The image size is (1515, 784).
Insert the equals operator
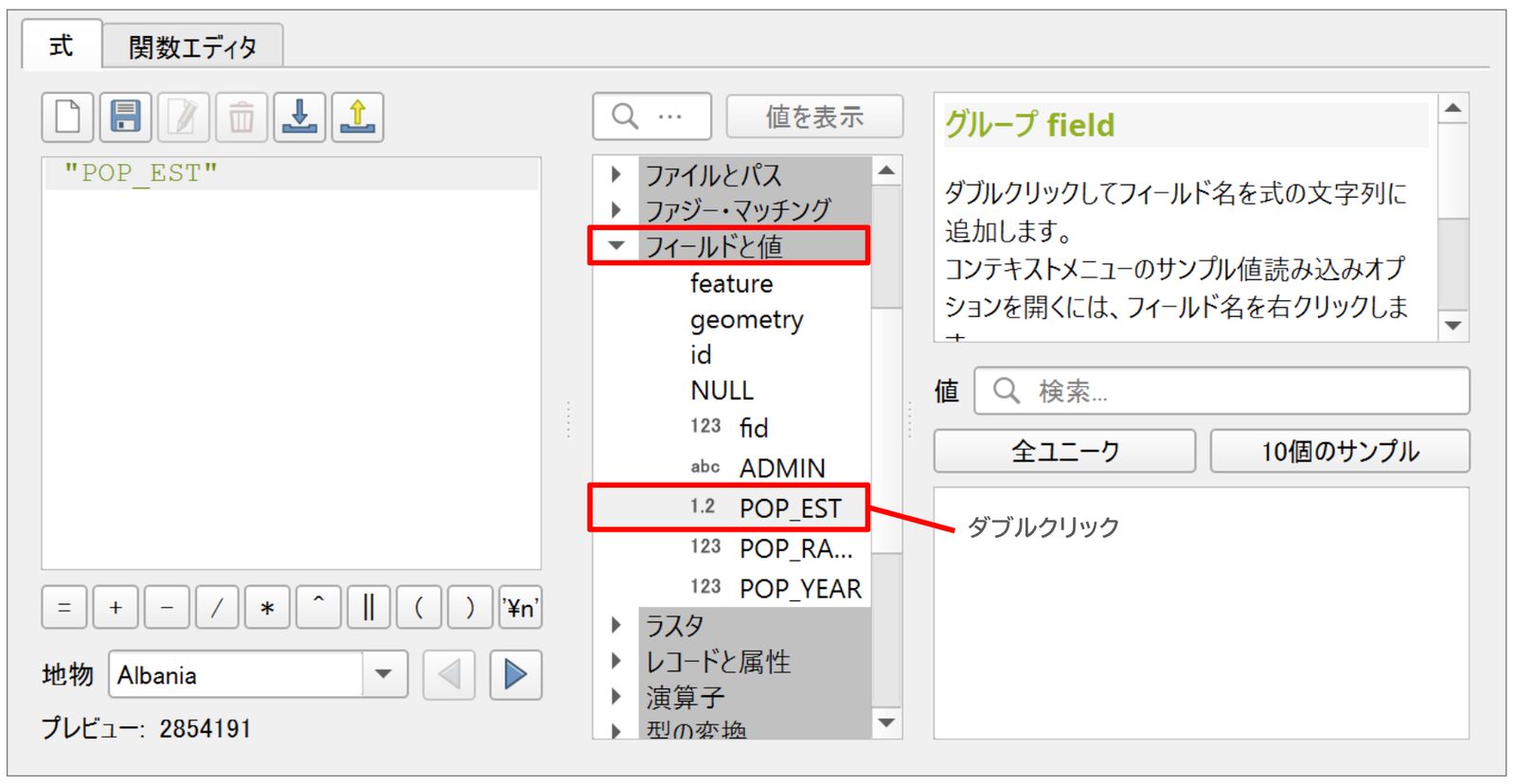pyautogui.click(x=64, y=607)
